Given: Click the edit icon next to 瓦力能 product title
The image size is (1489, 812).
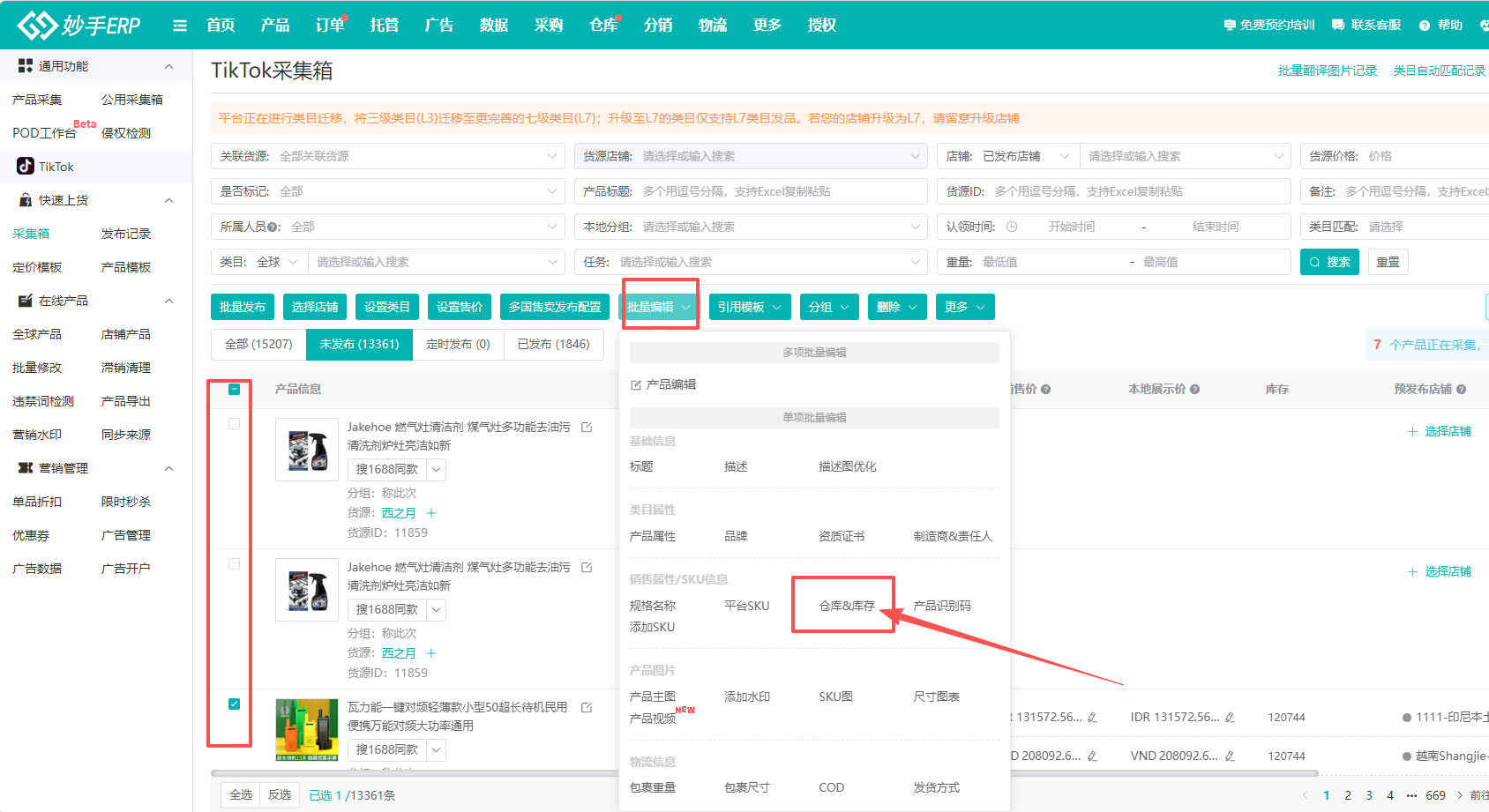Looking at the screenshot, I should point(587,707).
